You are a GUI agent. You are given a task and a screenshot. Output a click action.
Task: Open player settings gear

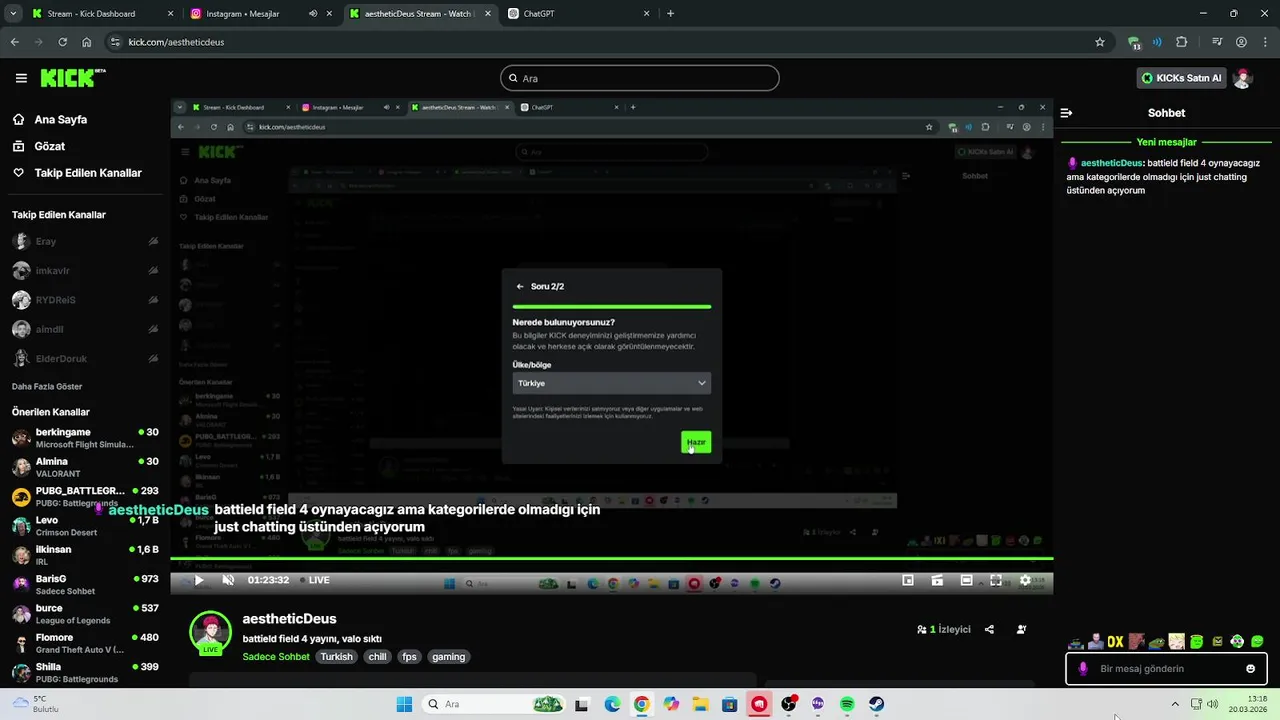point(1025,580)
